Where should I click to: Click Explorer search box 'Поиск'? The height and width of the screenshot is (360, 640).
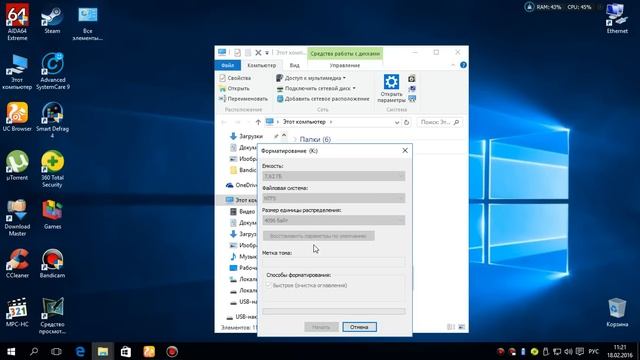click(x=440, y=122)
